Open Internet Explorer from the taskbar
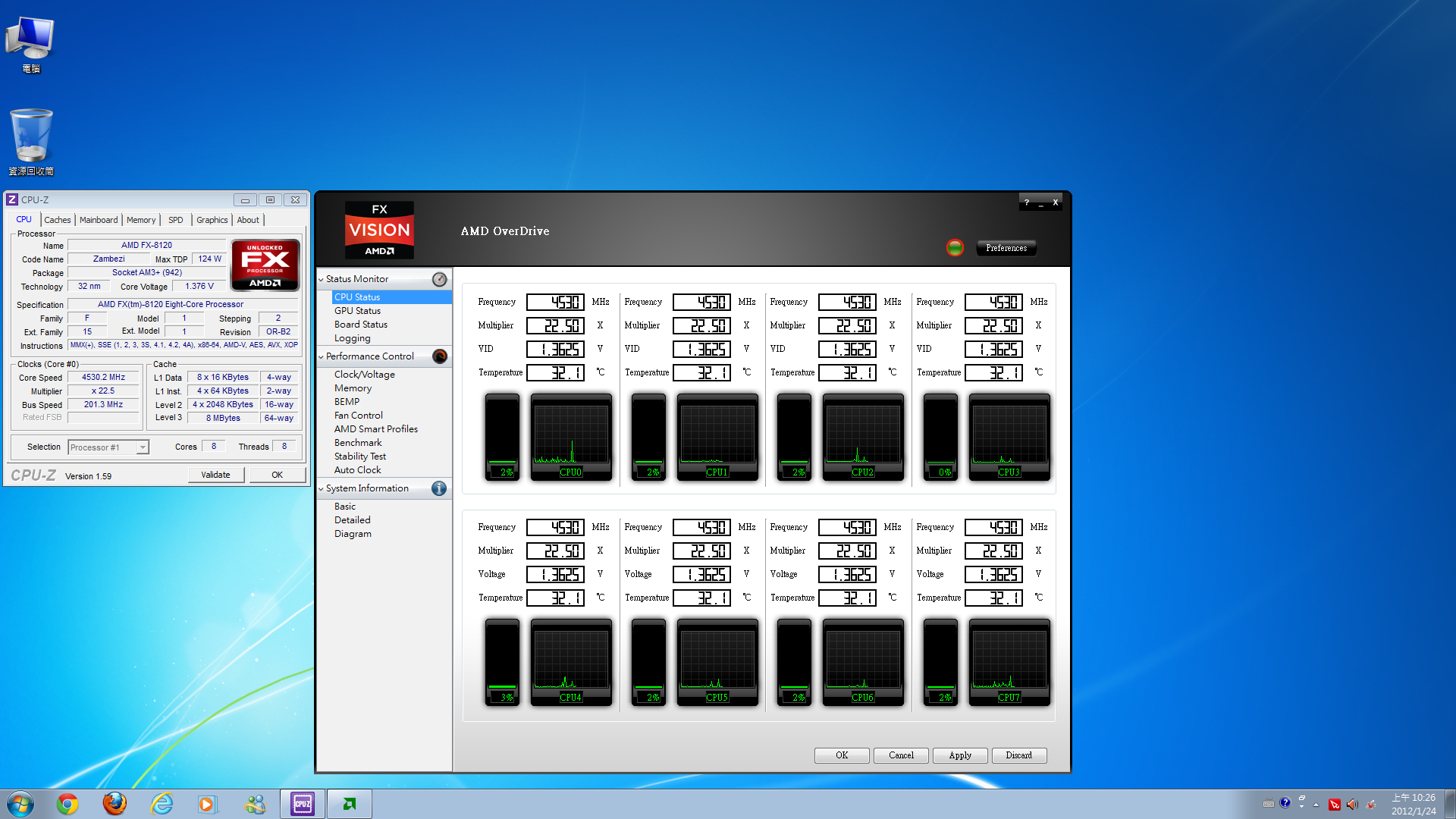Image resolution: width=1456 pixels, height=819 pixels. pos(162,804)
